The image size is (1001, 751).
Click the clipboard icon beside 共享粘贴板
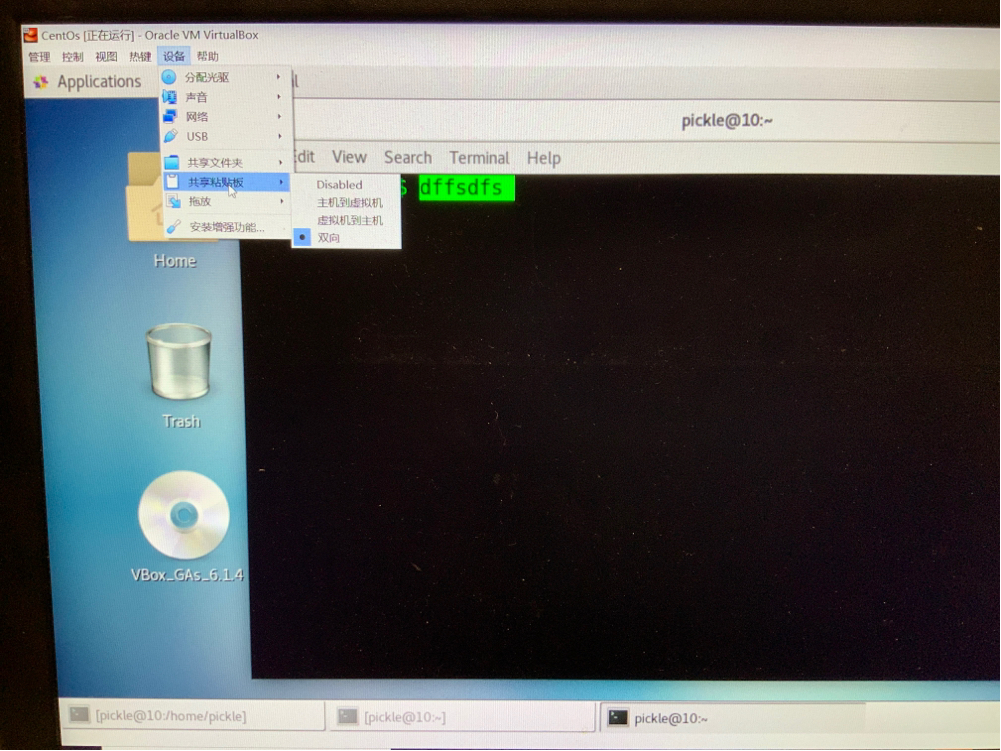click(x=172, y=181)
